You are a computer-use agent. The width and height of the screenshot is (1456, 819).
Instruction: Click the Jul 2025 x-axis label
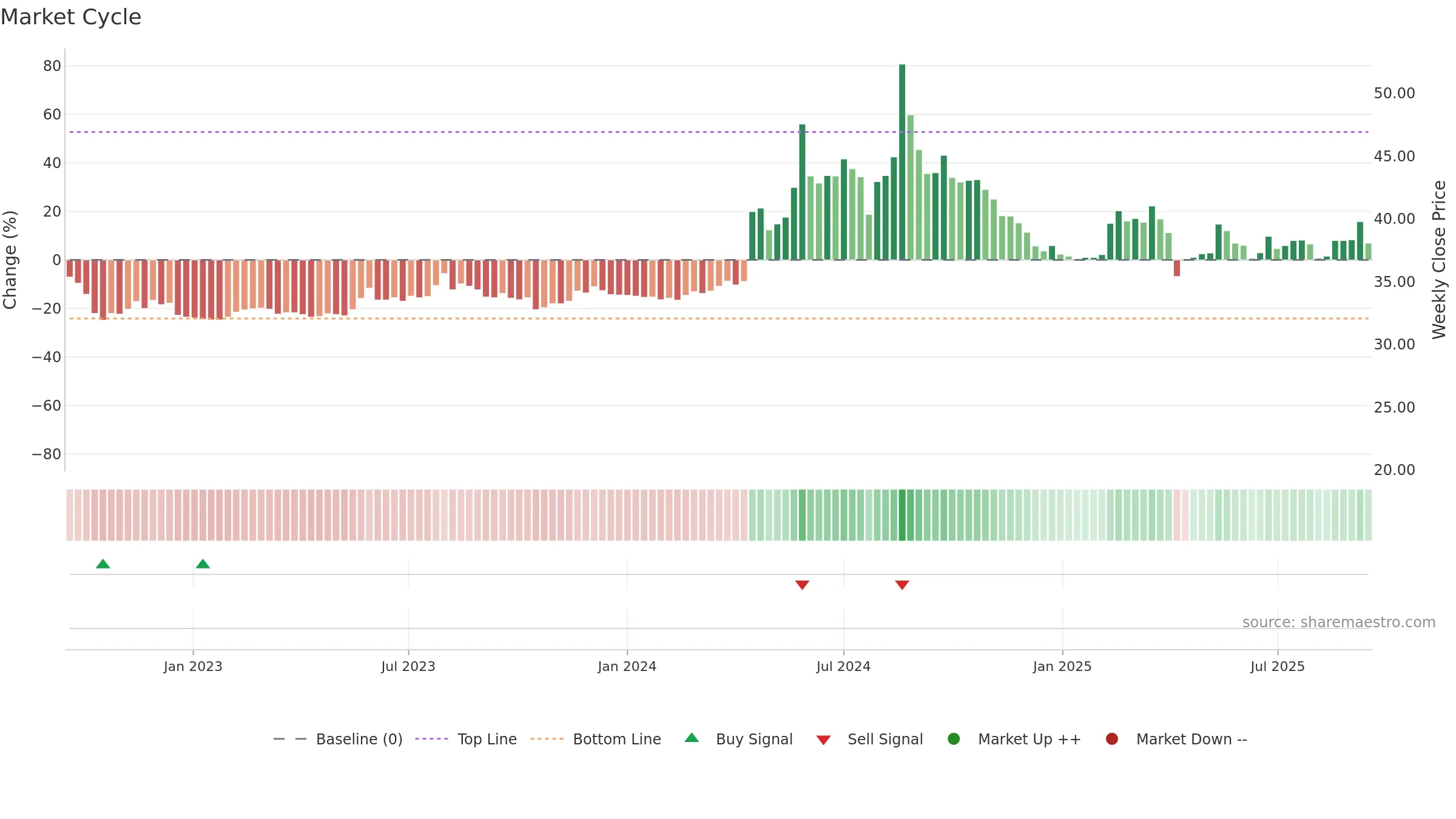click(1278, 666)
